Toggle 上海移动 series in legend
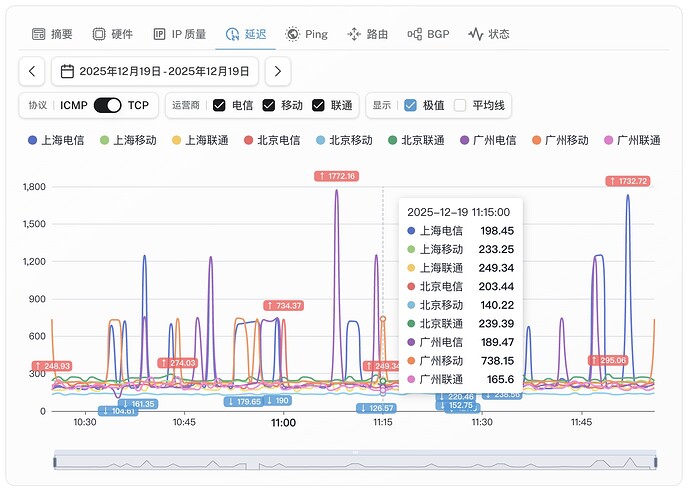Screen dimensions: 690x493 coord(128,140)
